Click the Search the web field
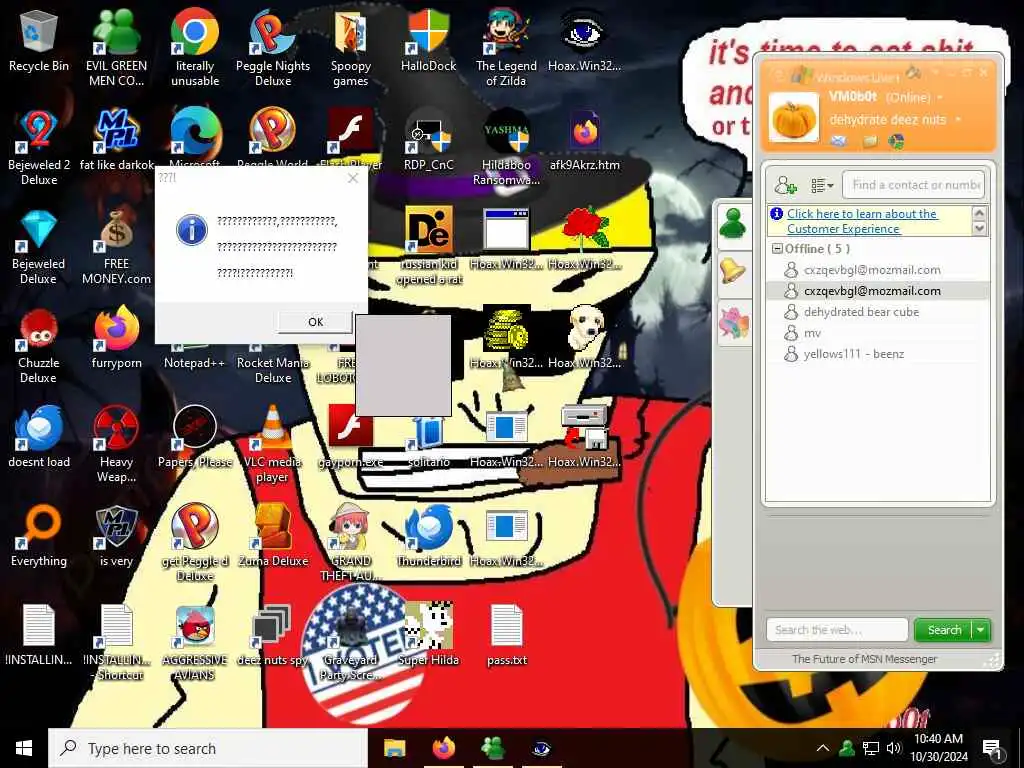Image resolution: width=1024 pixels, height=768 pixels. pyautogui.click(x=837, y=630)
